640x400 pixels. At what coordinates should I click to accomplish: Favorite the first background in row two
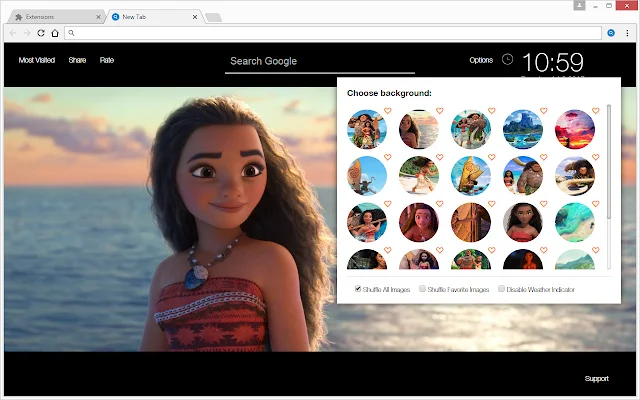387,157
